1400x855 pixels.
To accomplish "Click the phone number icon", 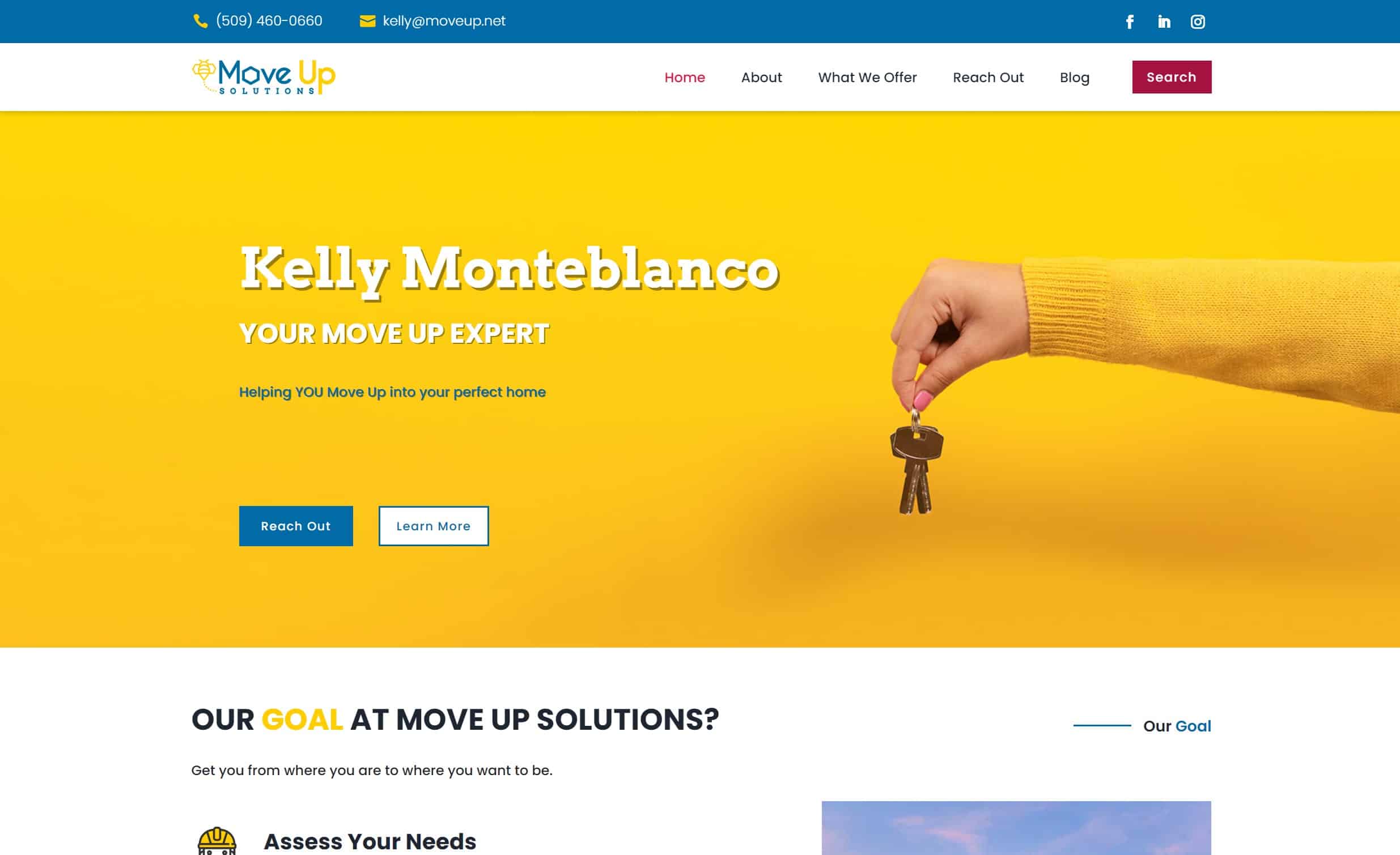I will point(199,21).
